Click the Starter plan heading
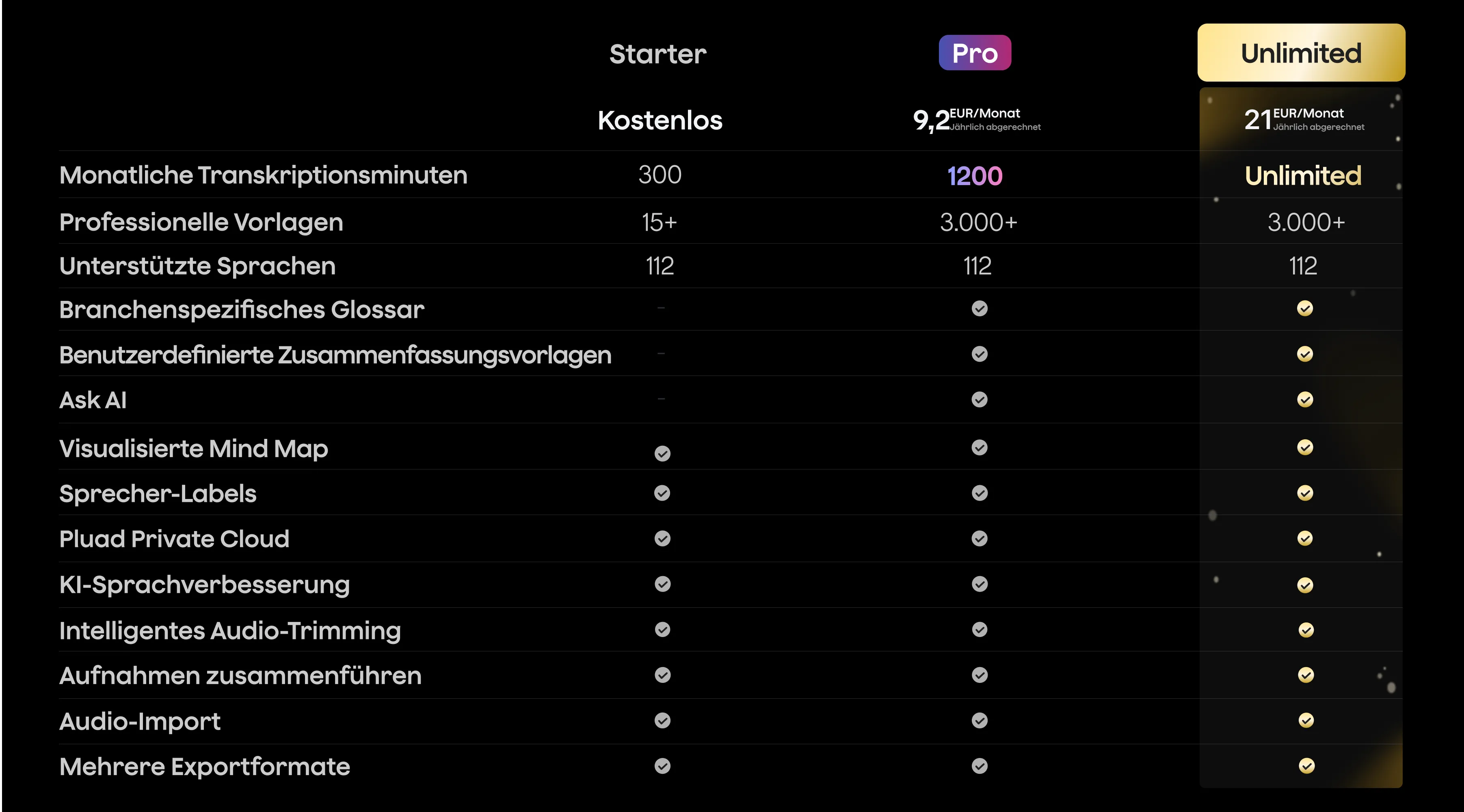This screenshot has width=1464, height=812. pyautogui.click(x=657, y=54)
